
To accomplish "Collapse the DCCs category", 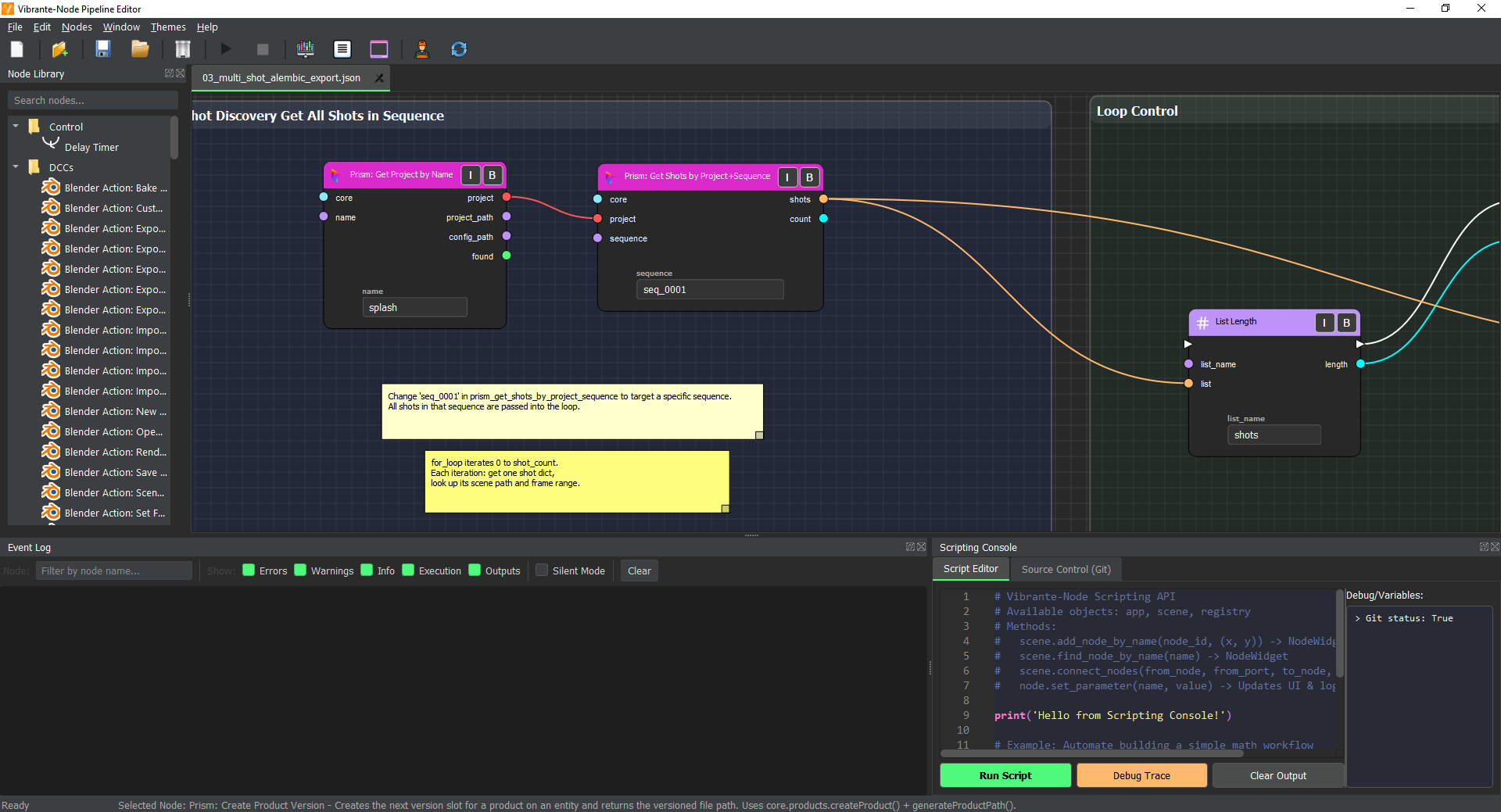I will 16,166.
